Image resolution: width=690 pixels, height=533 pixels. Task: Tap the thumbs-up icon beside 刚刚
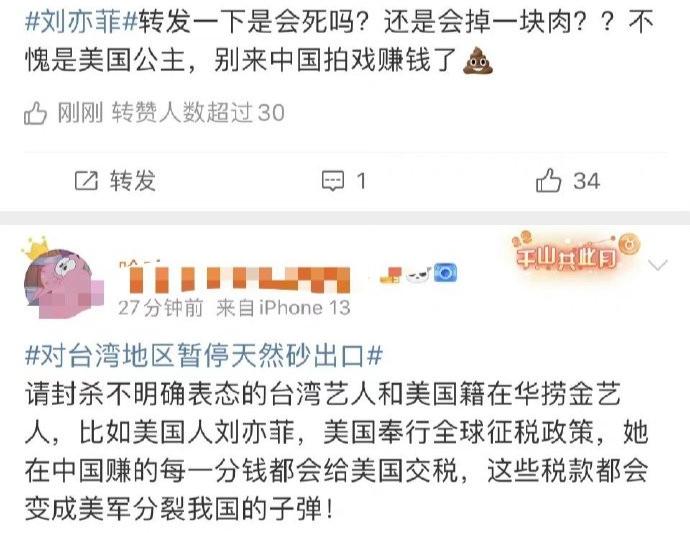click(x=36, y=113)
